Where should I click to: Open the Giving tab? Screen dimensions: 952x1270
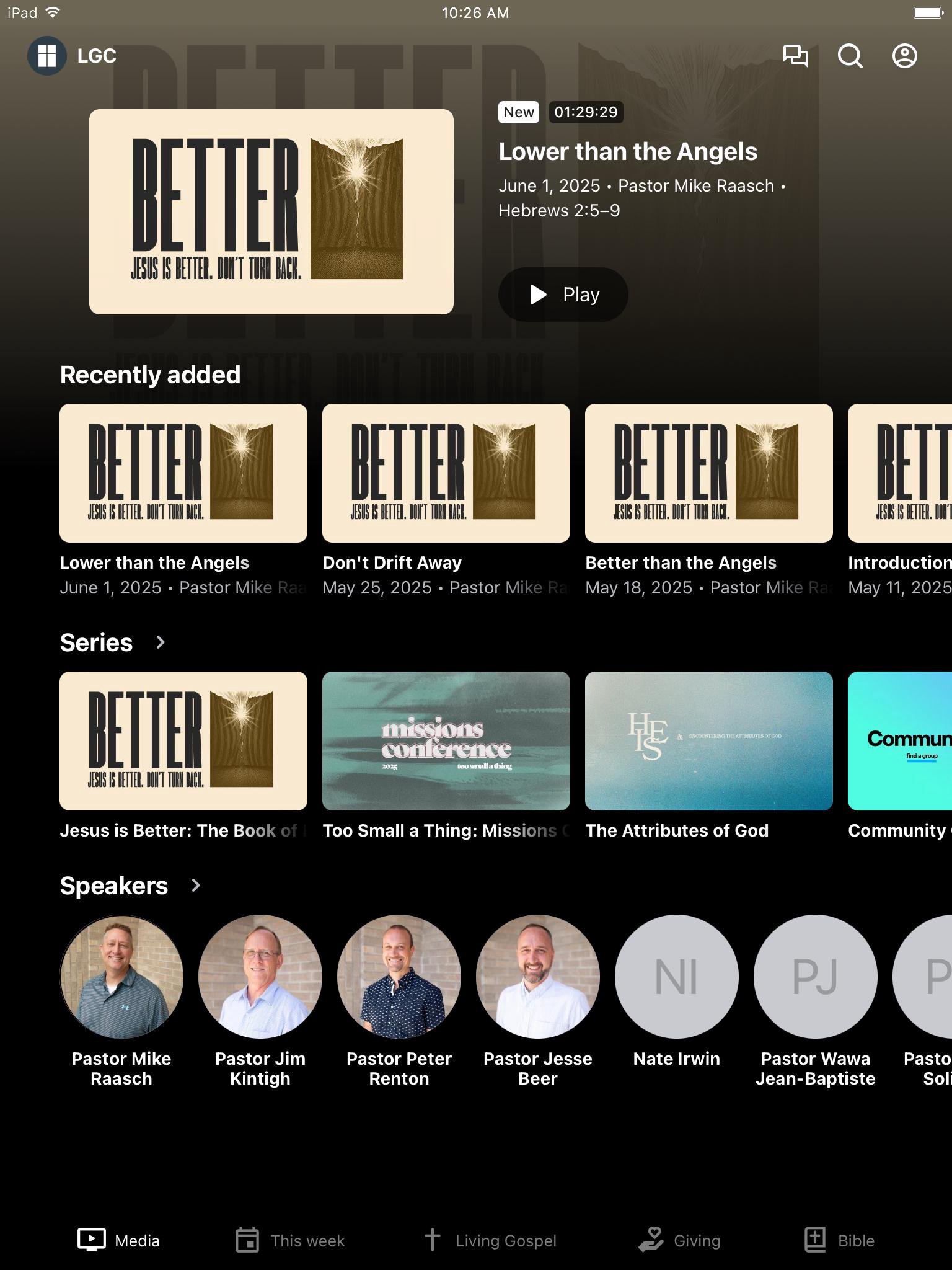[680, 1240]
